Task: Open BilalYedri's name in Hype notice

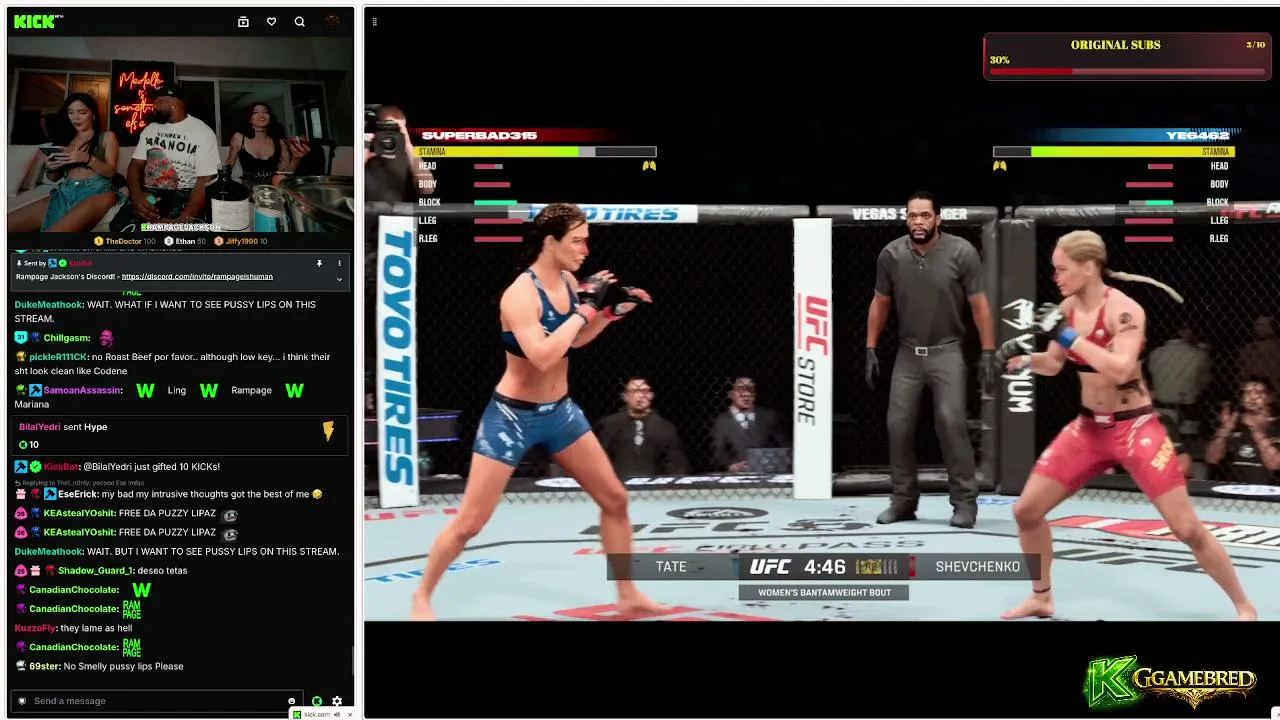Action: (40, 427)
